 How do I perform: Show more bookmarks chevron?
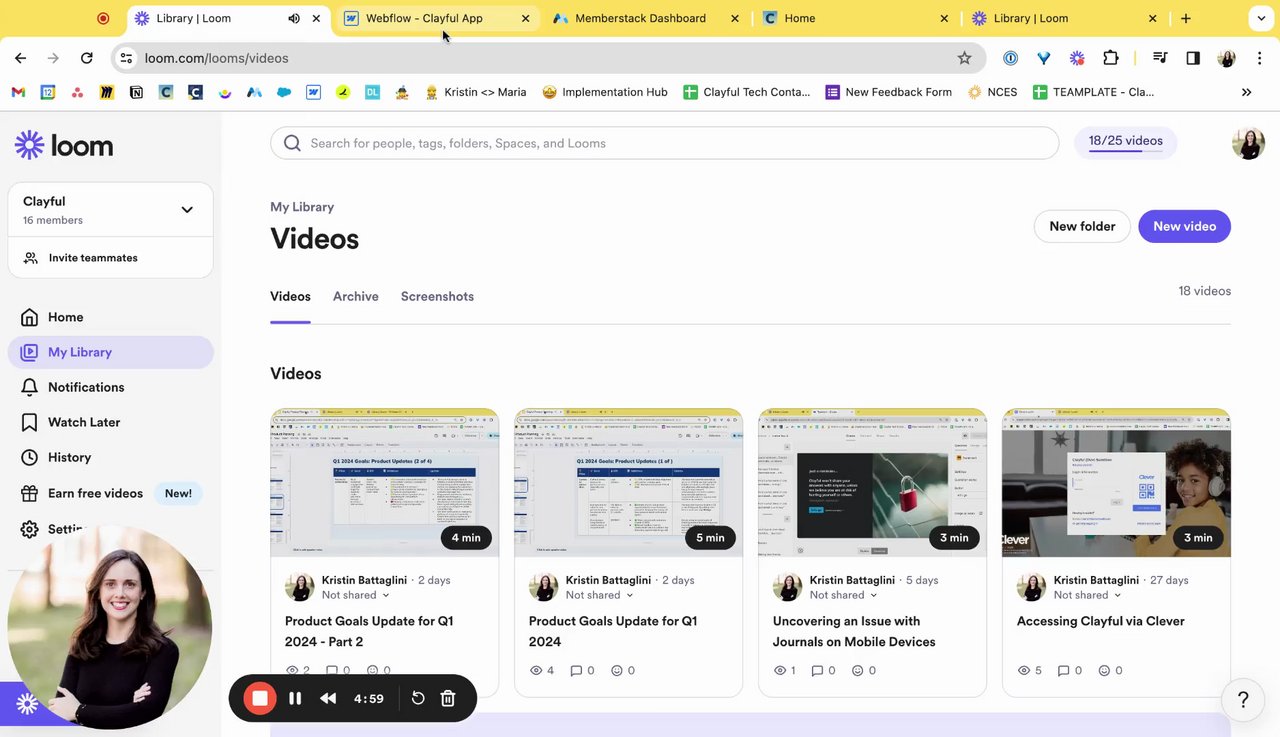pos(1246,92)
